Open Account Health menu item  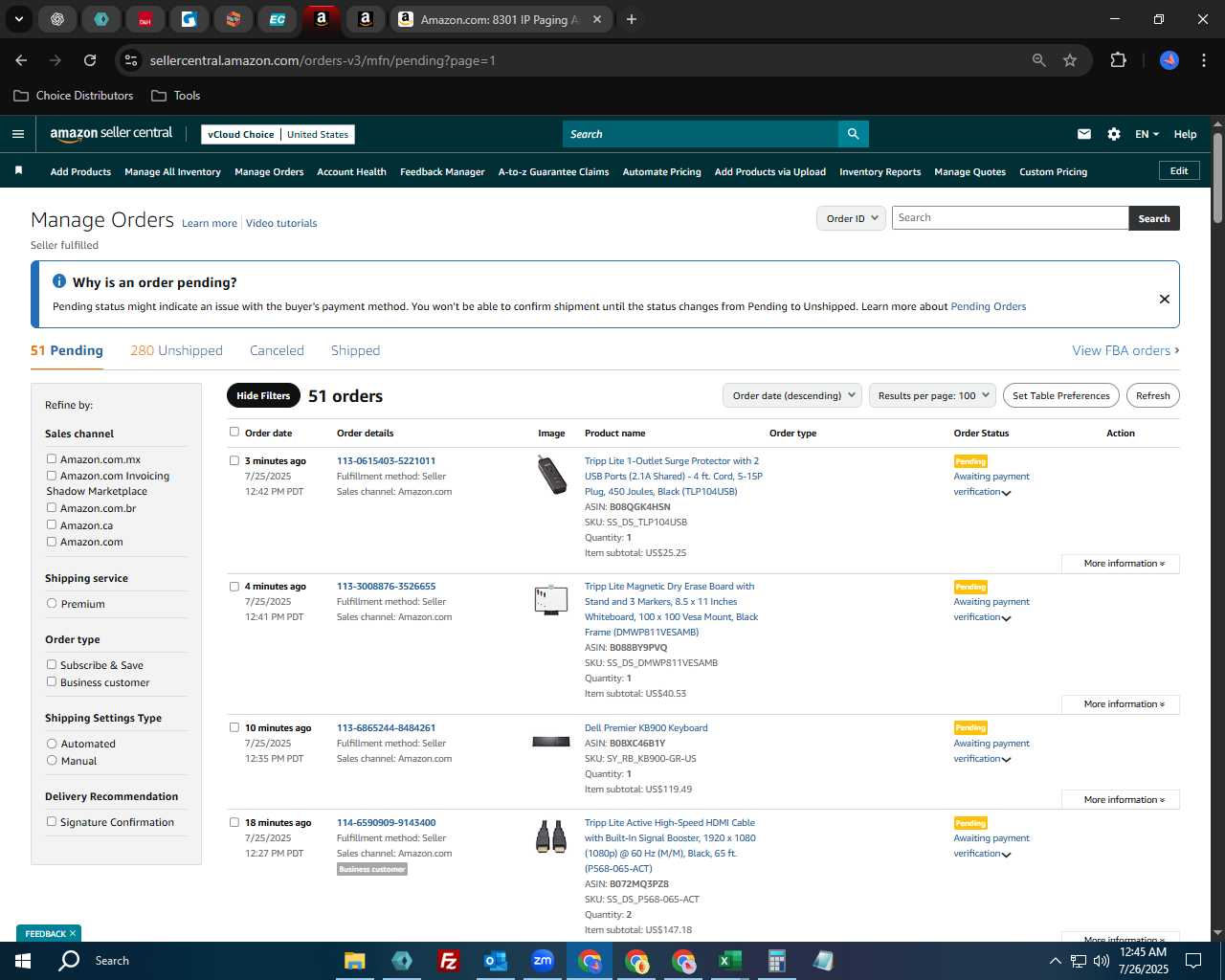click(x=351, y=172)
